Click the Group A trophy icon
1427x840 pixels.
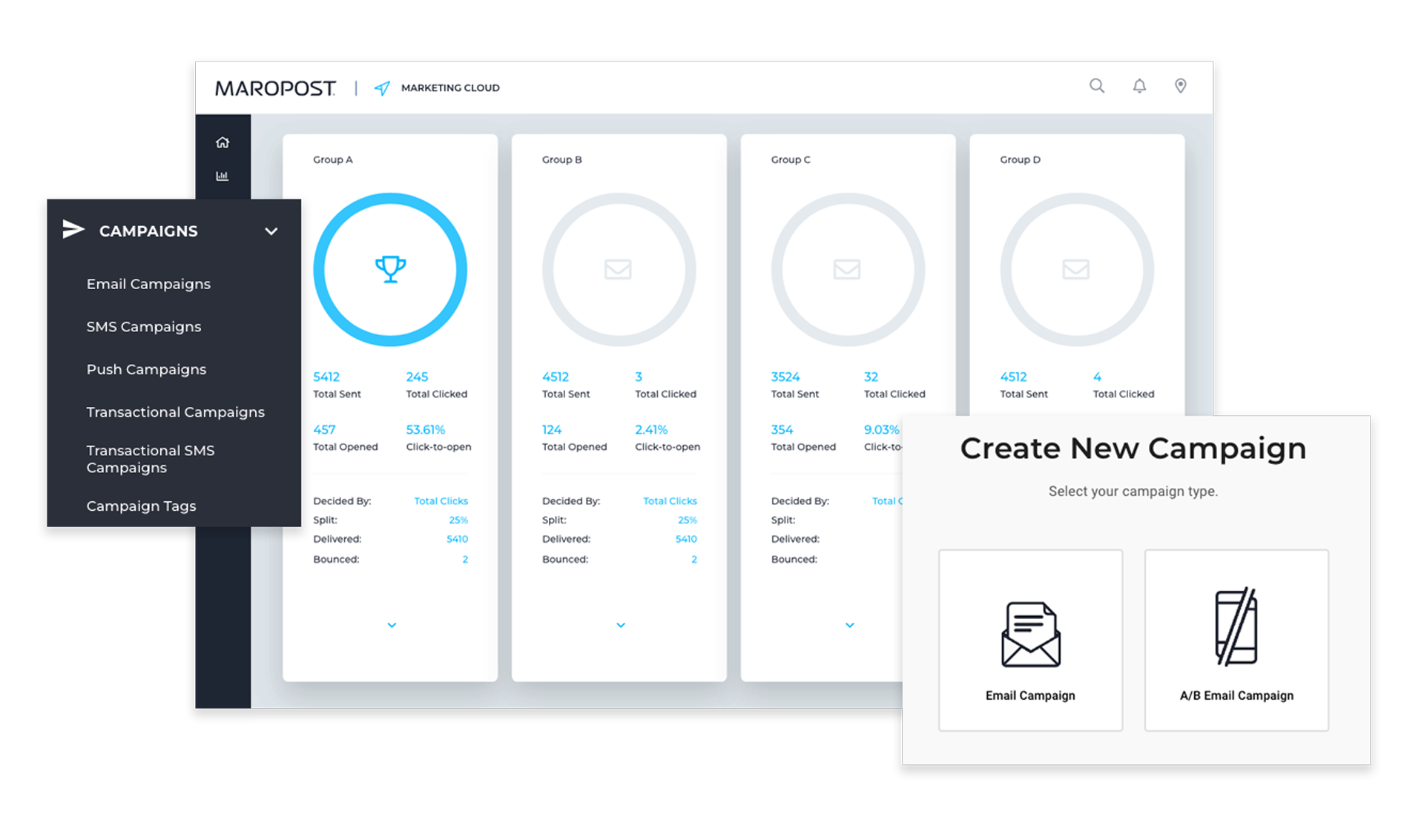click(x=390, y=268)
